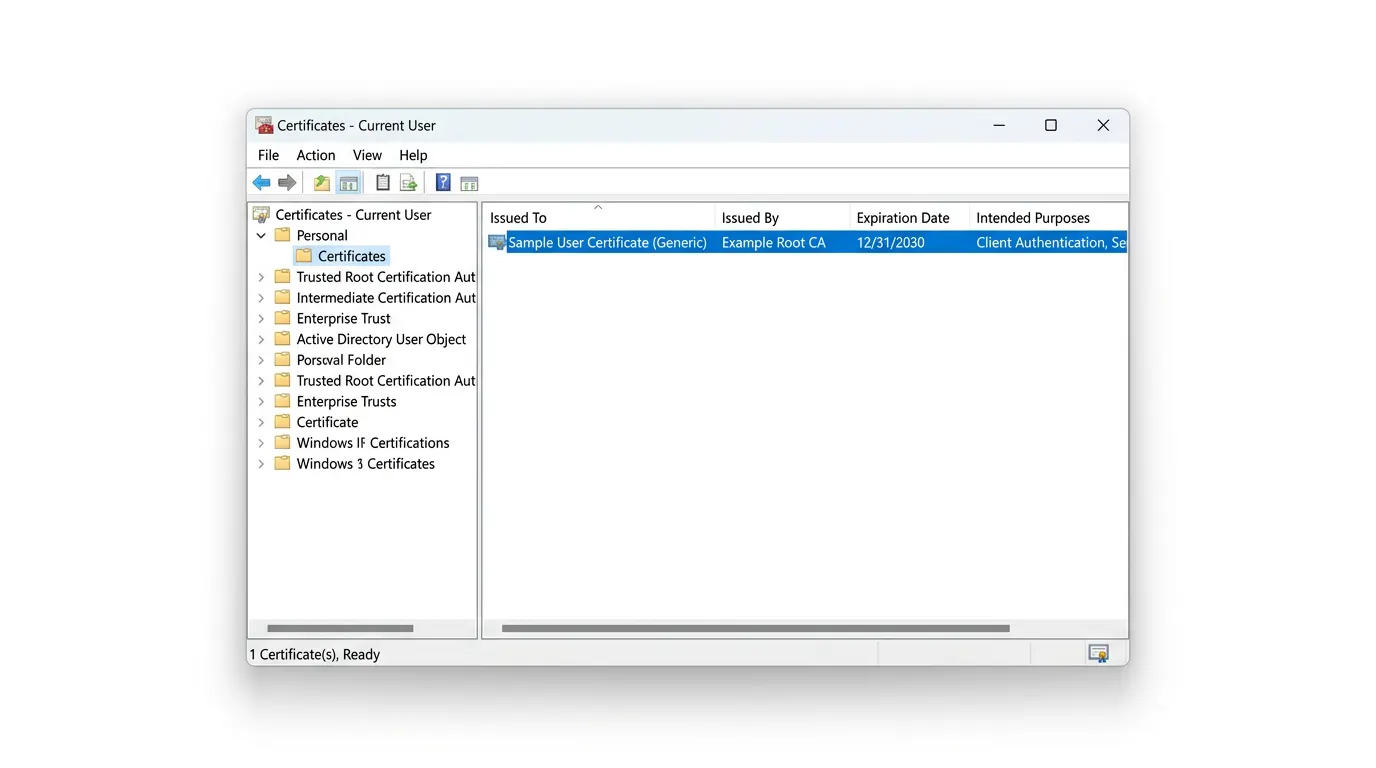Select the Enterprise Trusts folder
1376x768 pixels.
pyautogui.click(x=346, y=402)
